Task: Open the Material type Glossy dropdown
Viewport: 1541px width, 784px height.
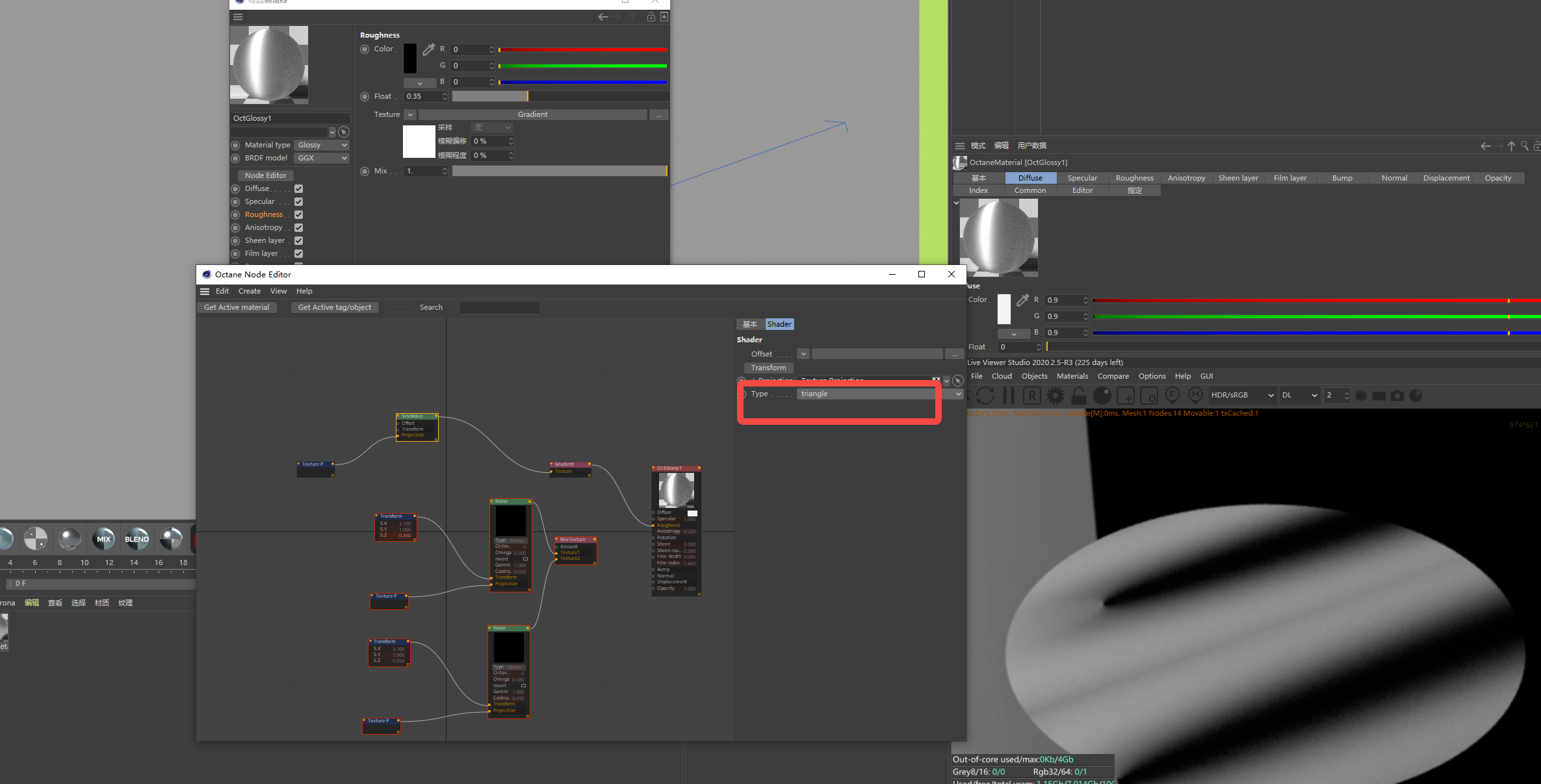Action: point(321,144)
